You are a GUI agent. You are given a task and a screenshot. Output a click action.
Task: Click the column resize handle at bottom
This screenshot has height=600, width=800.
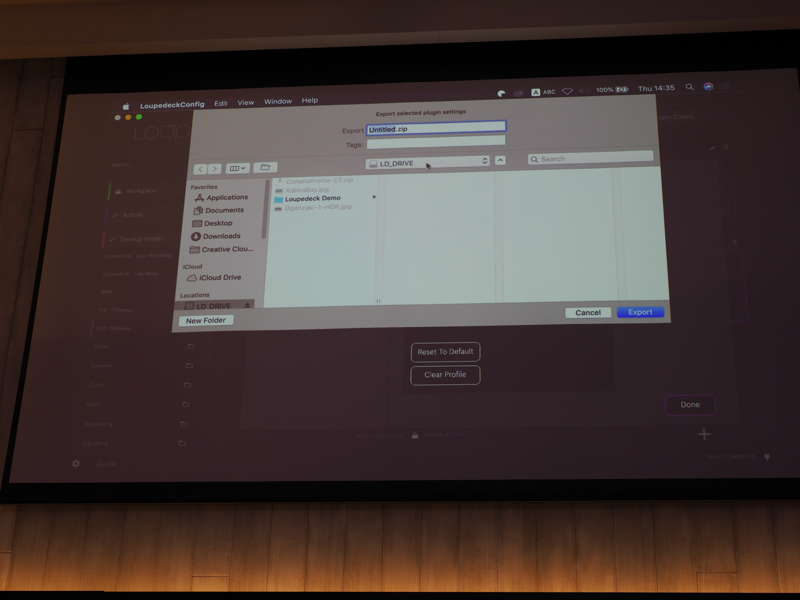[378, 301]
